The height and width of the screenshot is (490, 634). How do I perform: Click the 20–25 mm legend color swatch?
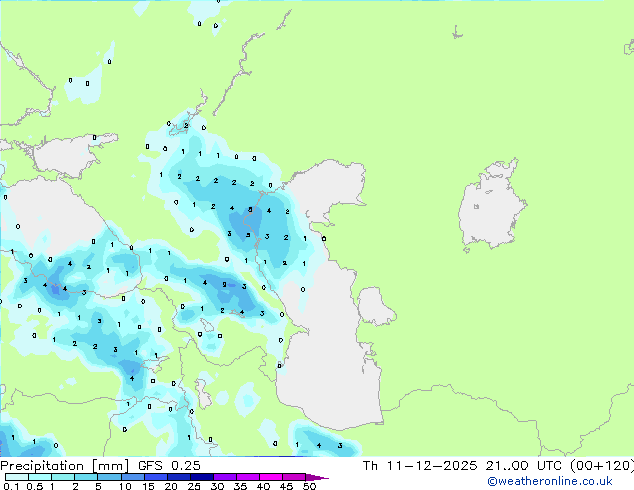(x=179, y=477)
